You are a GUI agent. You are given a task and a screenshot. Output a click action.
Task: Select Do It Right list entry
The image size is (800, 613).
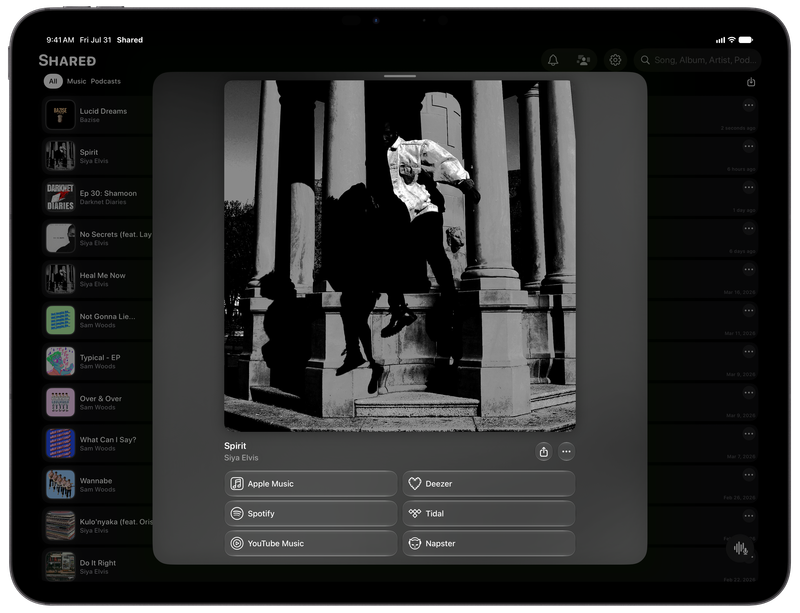98,567
